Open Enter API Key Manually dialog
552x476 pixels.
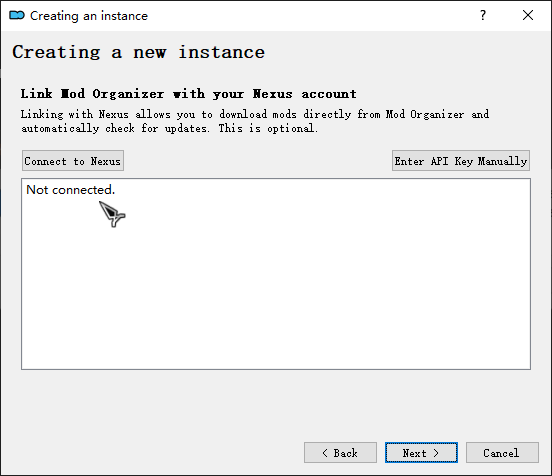pos(461,161)
